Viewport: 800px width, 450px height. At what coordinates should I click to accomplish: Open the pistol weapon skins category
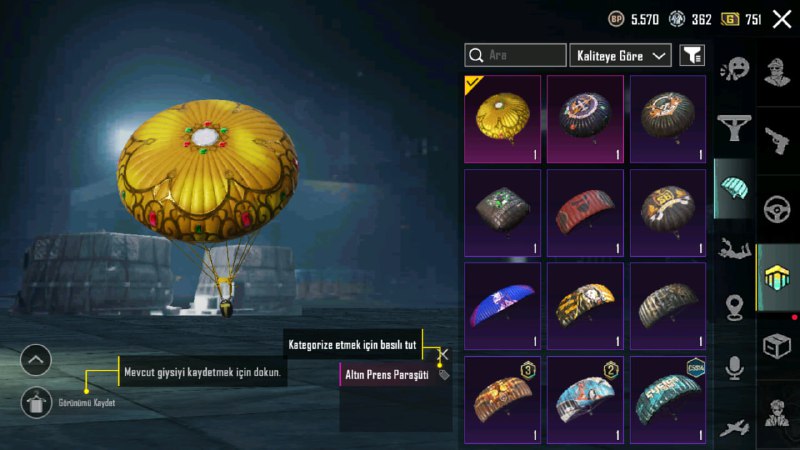777,140
